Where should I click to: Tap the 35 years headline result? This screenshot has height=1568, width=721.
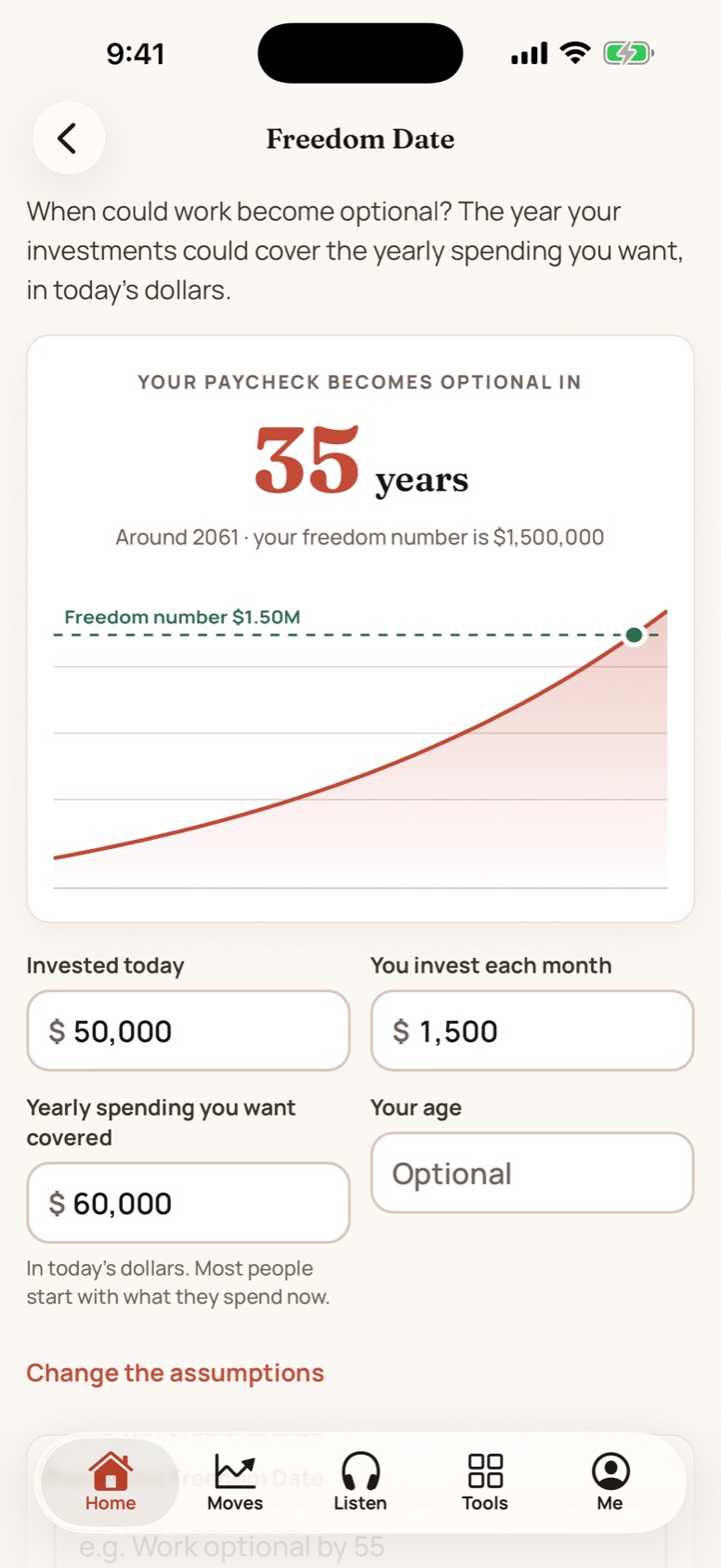(361, 462)
